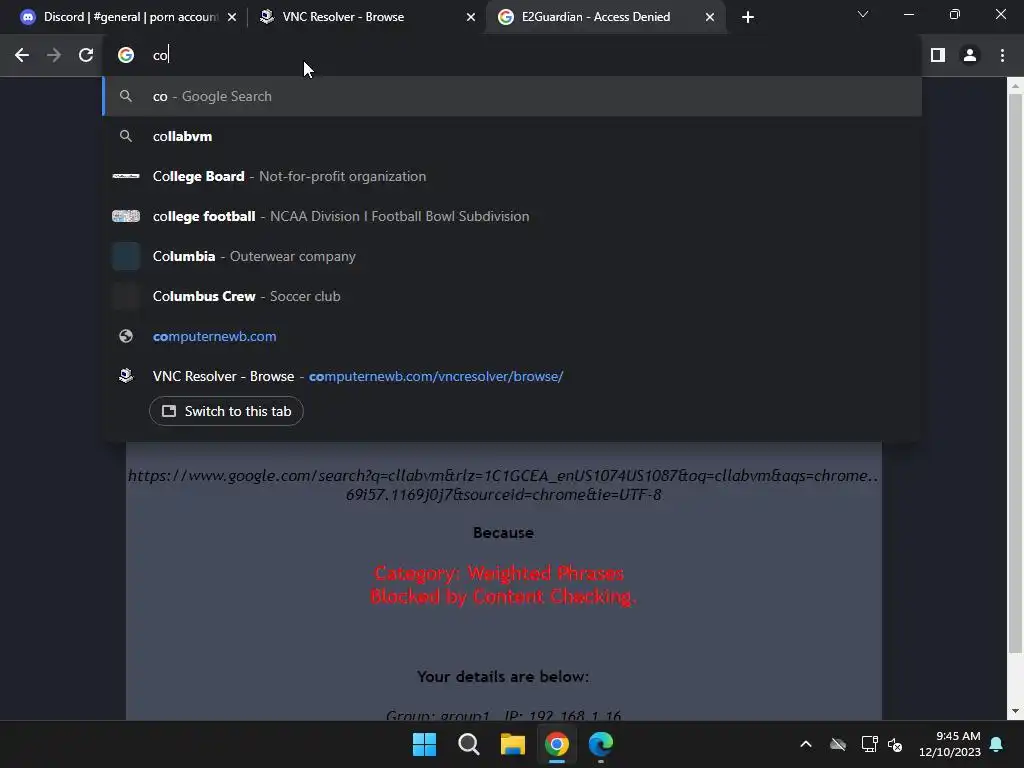Pick the Columbia outerwear company suggestion

[x=512, y=256]
